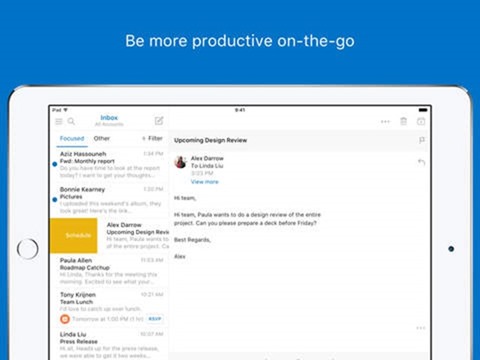The width and height of the screenshot is (480, 360).
Task: Flag the Upcoming Design Review message
Action: click(421, 140)
